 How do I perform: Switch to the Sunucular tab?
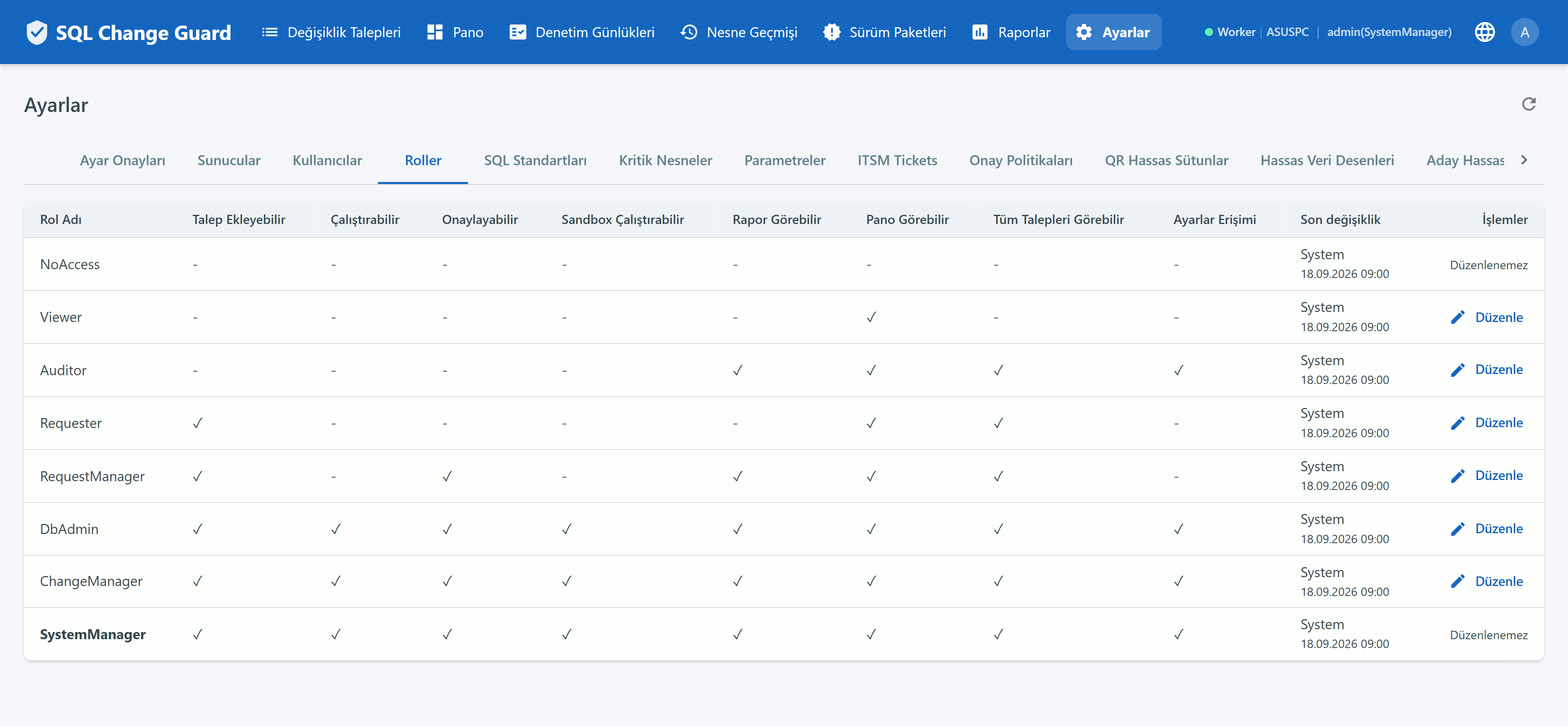coord(229,160)
